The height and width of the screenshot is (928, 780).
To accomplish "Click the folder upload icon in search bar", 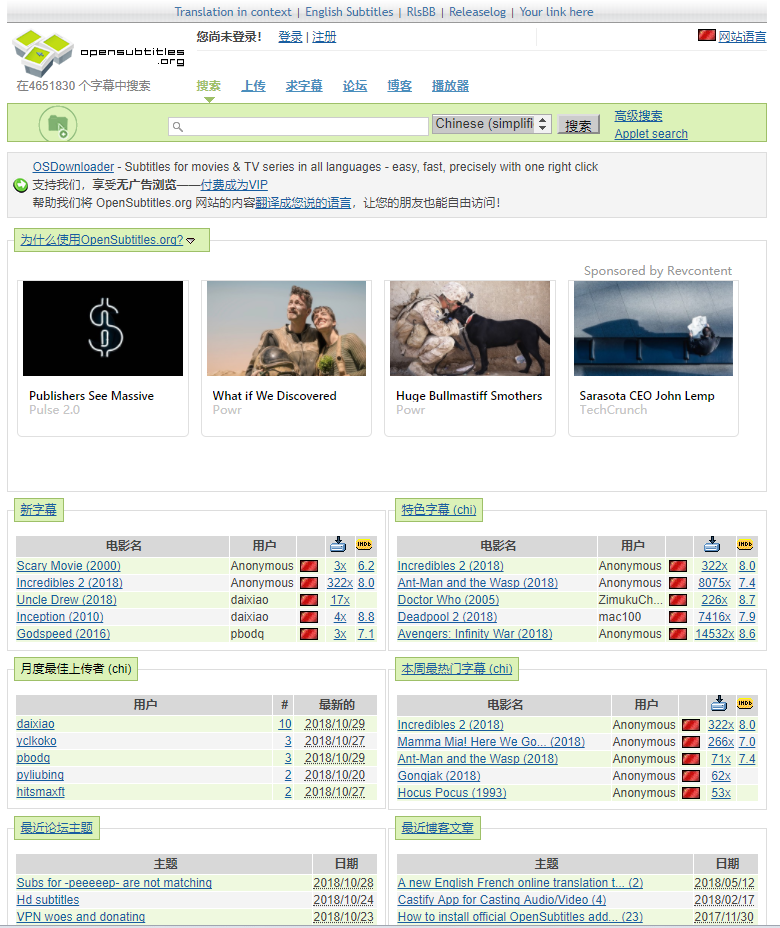I will (x=58, y=124).
